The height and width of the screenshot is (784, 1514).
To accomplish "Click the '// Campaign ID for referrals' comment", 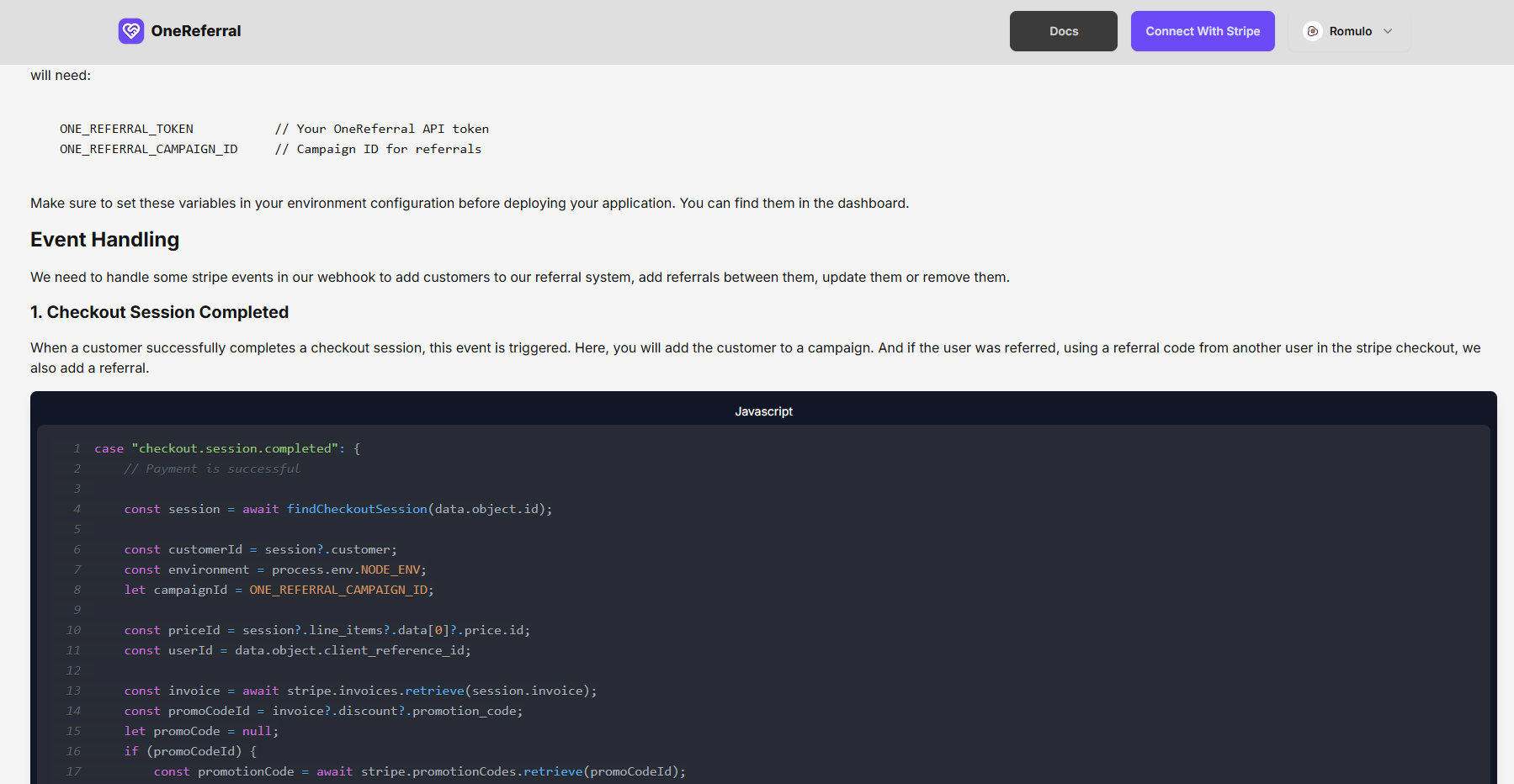I will [378, 149].
